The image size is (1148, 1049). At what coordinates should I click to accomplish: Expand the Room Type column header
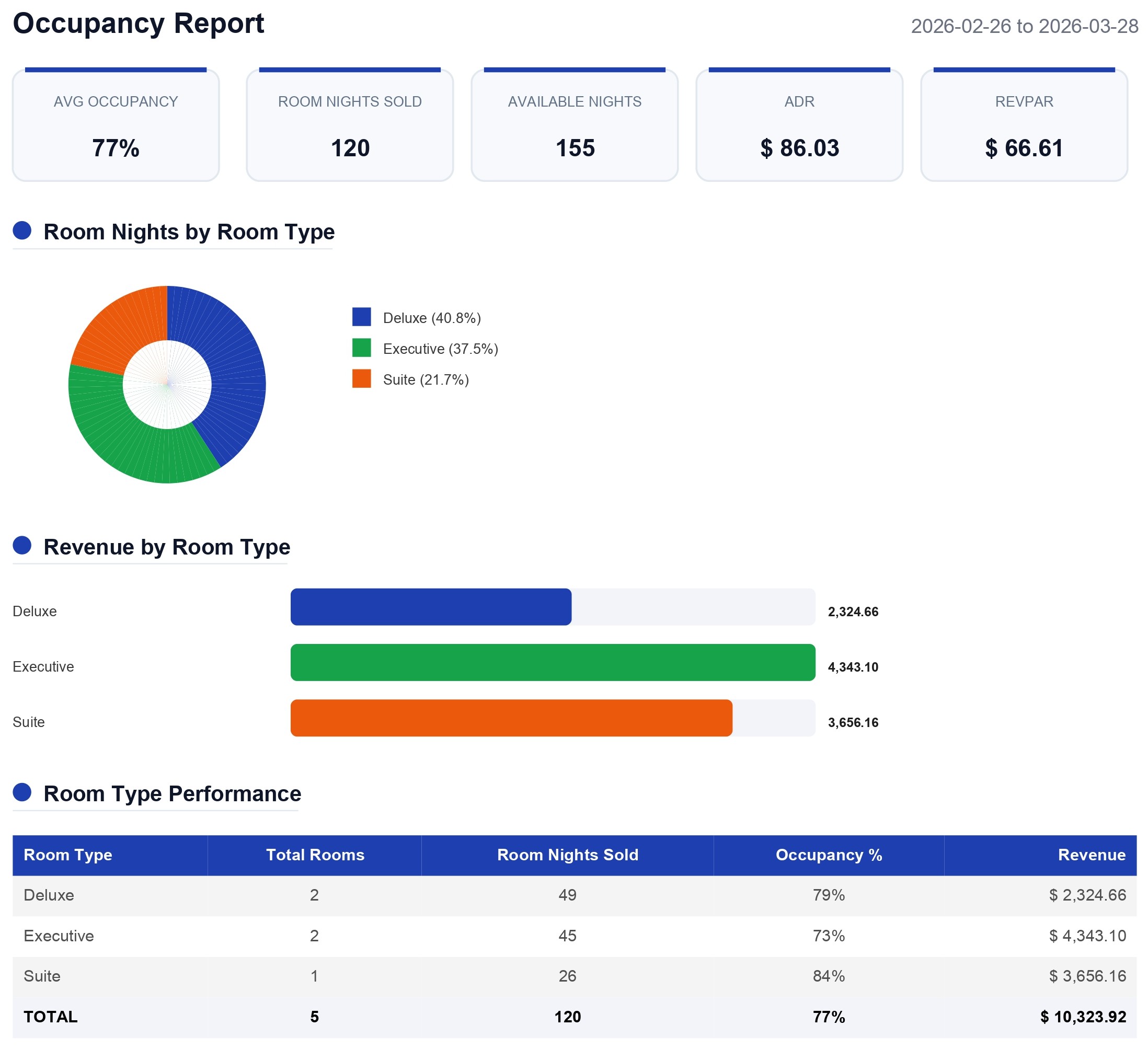click(x=67, y=855)
